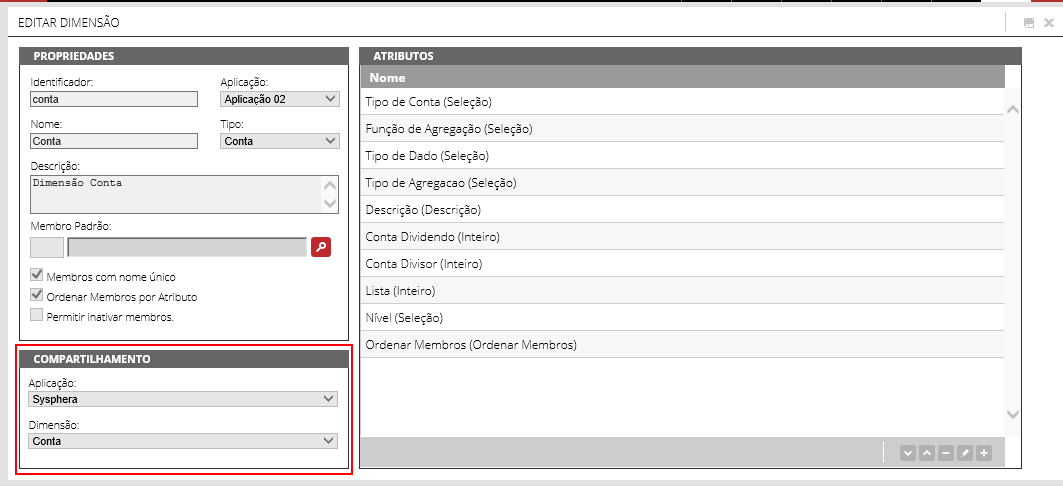Click the save dimension disk icon
The width and height of the screenshot is (1063, 486).
(1029, 22)
